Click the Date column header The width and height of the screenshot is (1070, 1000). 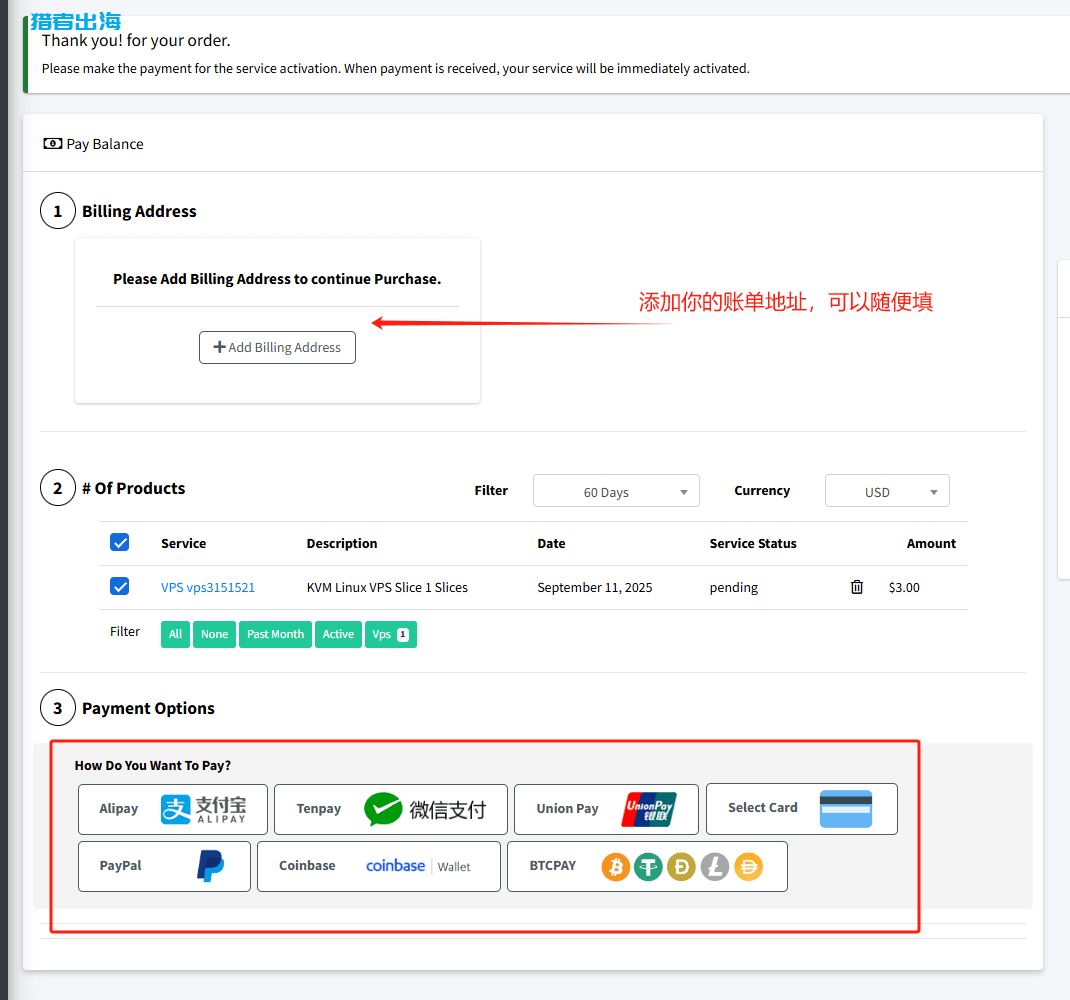[551, 543]
